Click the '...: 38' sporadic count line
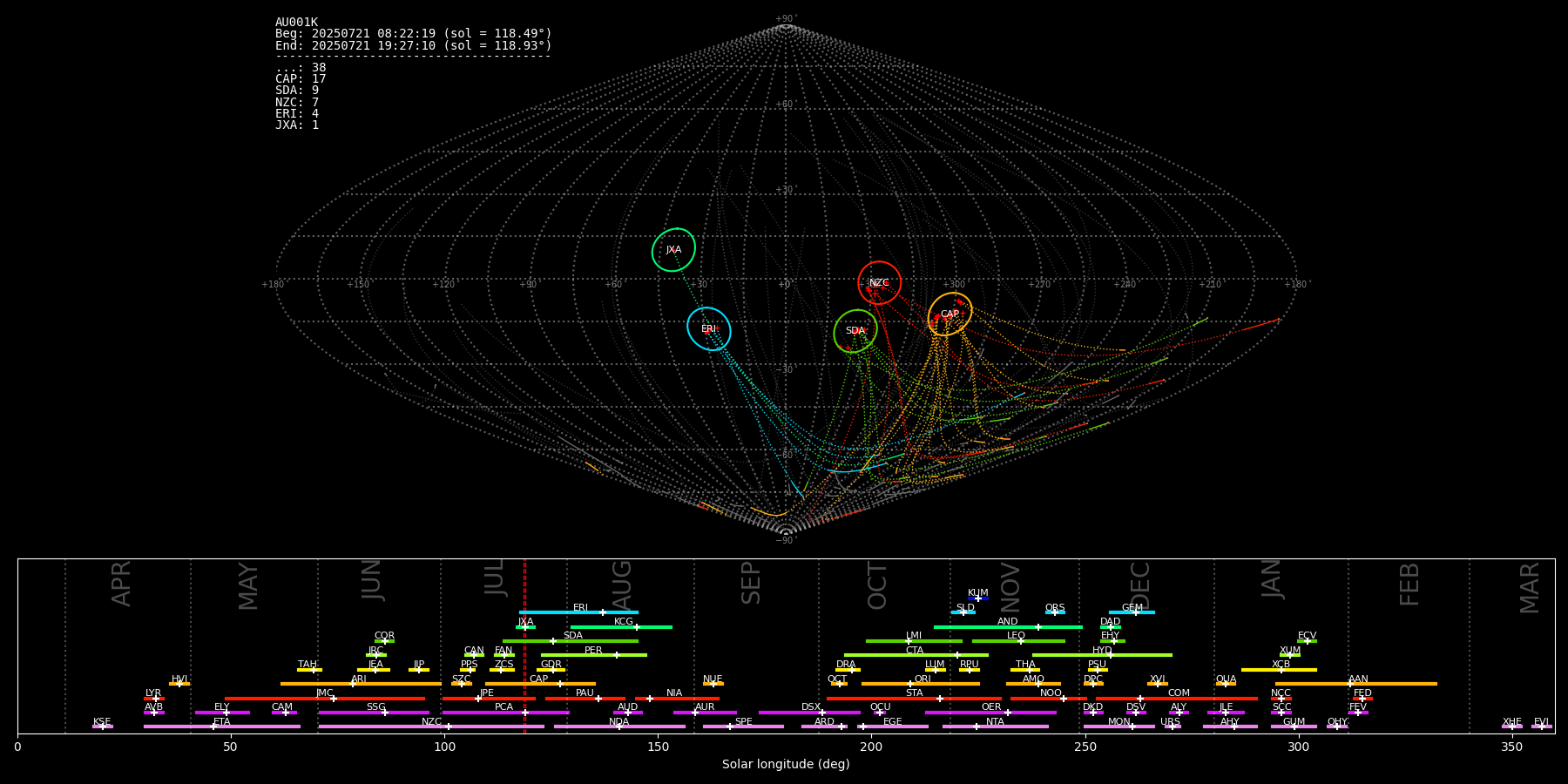This screenshot has width=1568, height=784. pyautogui.click(x=301, y=68)
